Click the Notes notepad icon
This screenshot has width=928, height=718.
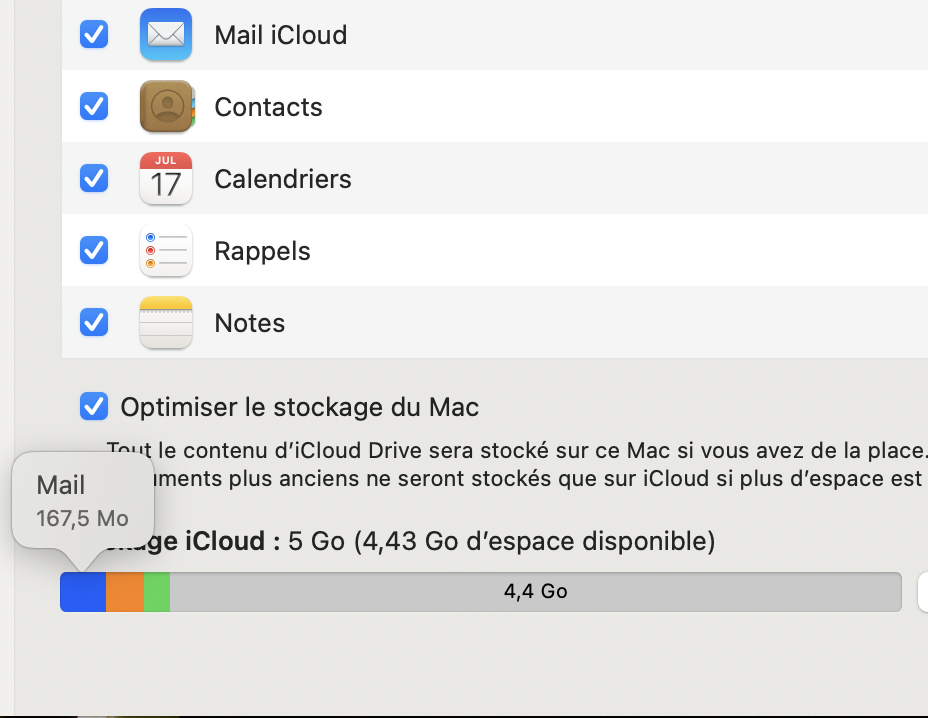point(166,323)
